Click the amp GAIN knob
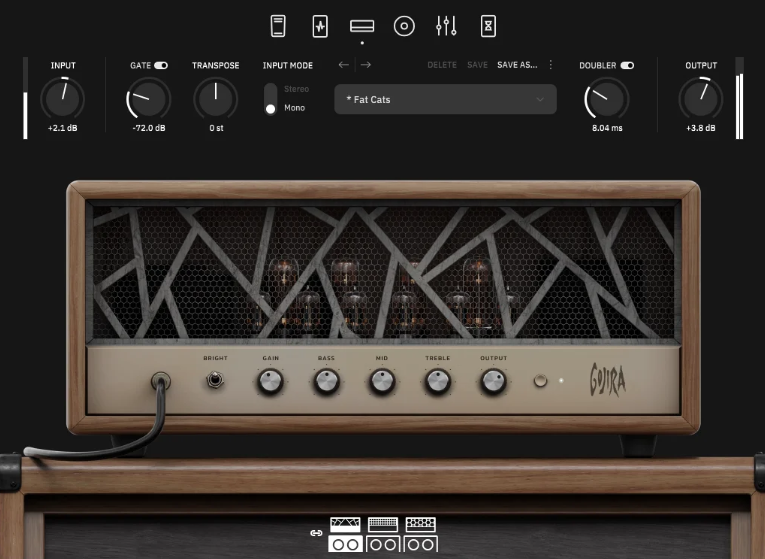The width and height of the screenshot is (765, 559). pos(270,381)
